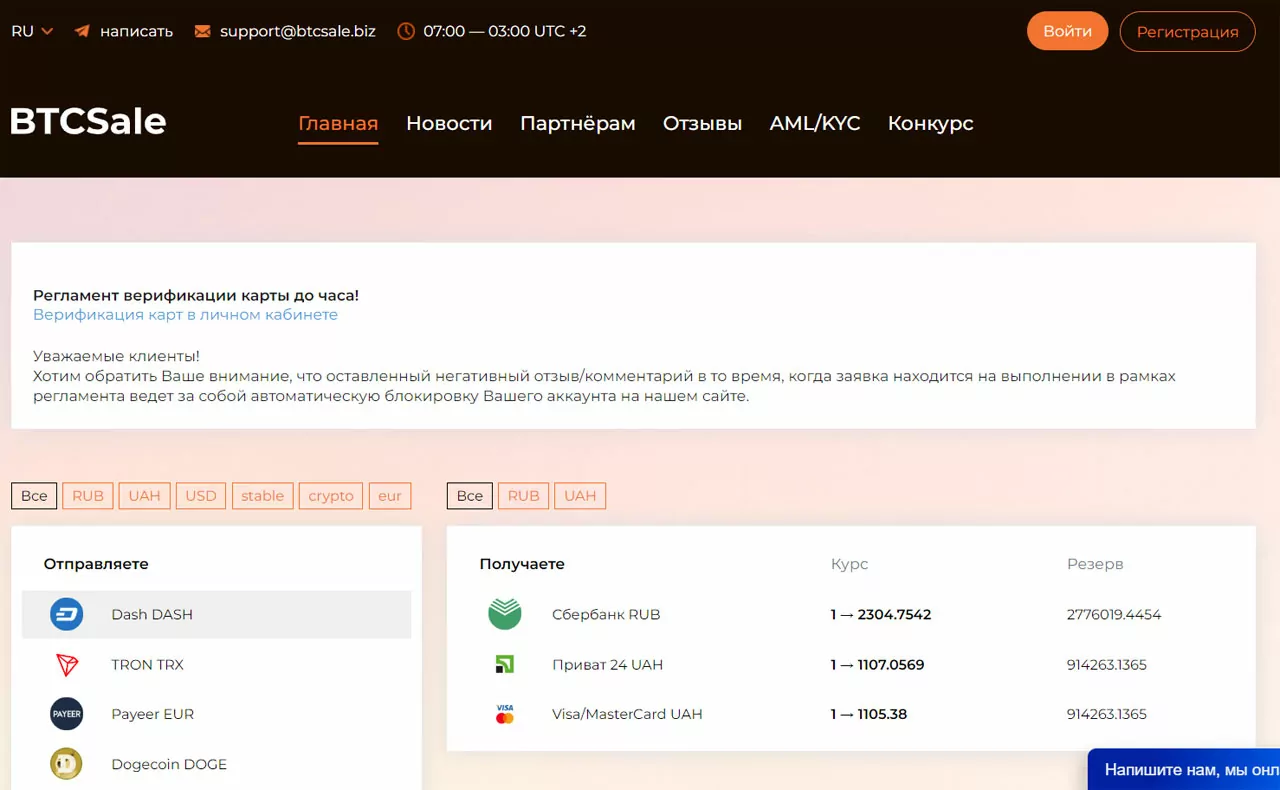This screenshot has width=1280, height=790.
Task: Select Dash DASH in the send list
Action: point(216,614)
